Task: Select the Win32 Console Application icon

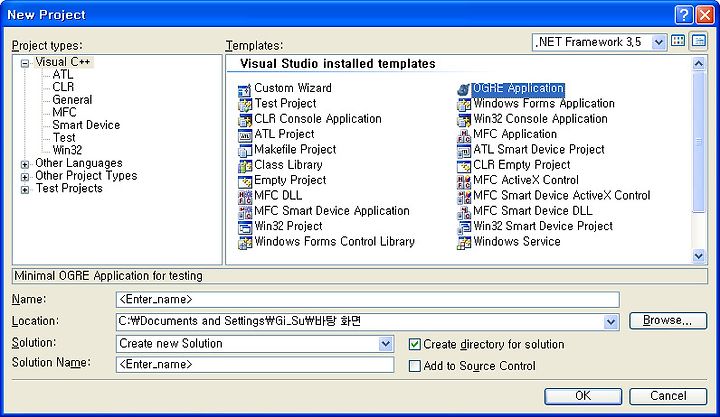Action: 464,120
